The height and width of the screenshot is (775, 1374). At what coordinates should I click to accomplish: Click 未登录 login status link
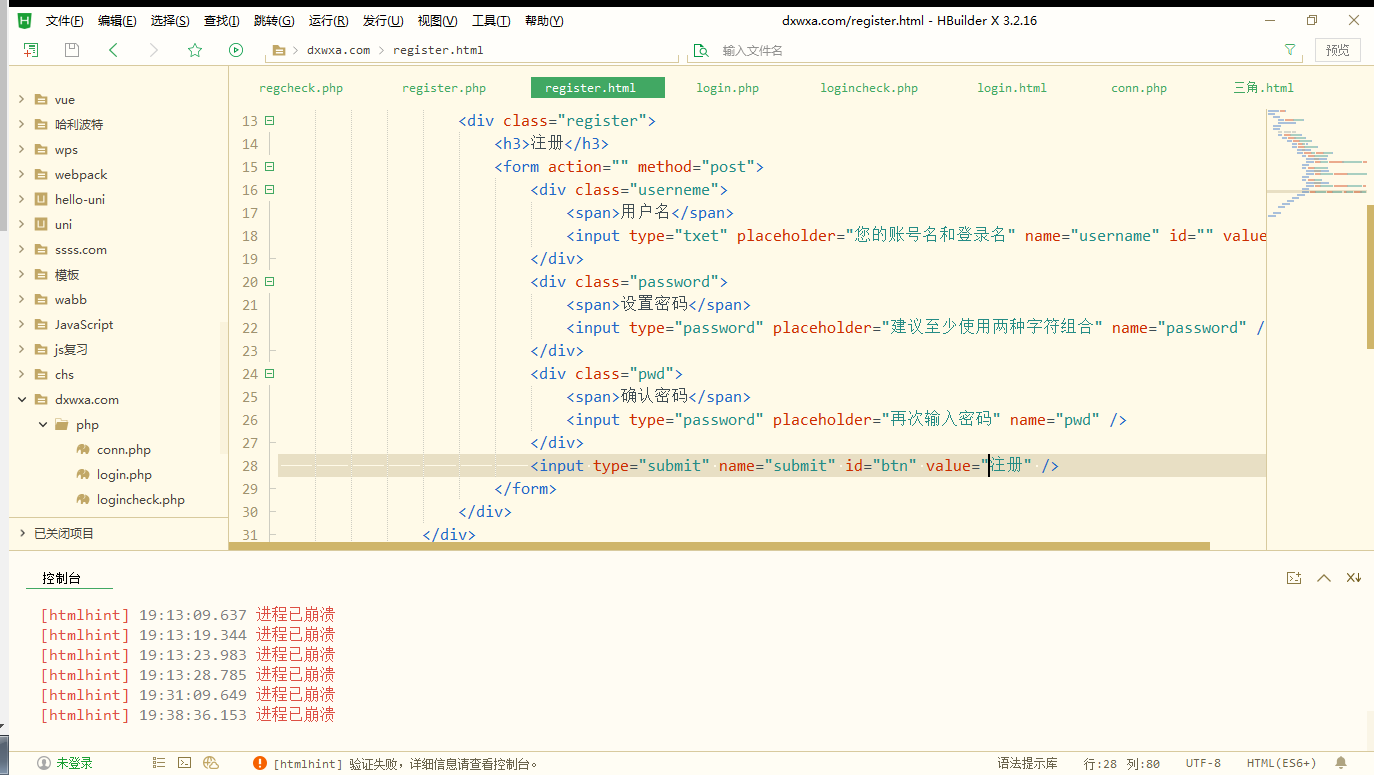(74, 763)
